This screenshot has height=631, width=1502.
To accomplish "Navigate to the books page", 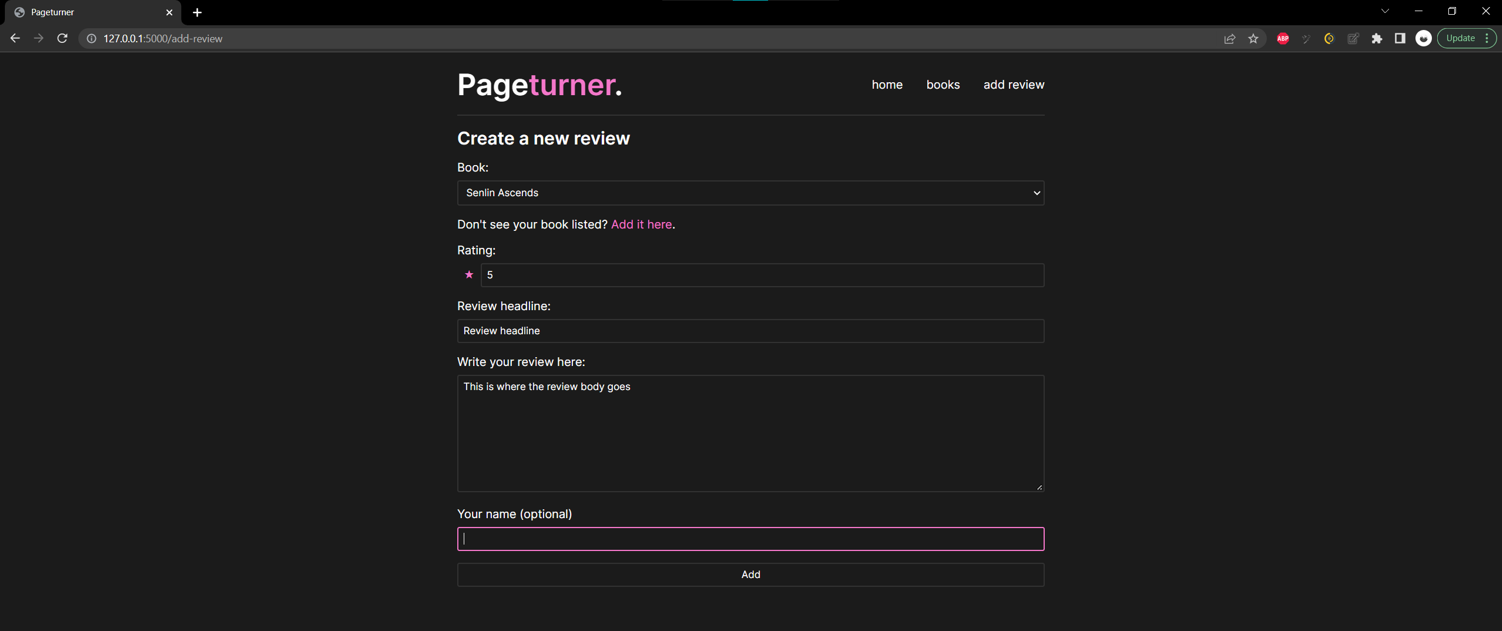I will (943, 85).
